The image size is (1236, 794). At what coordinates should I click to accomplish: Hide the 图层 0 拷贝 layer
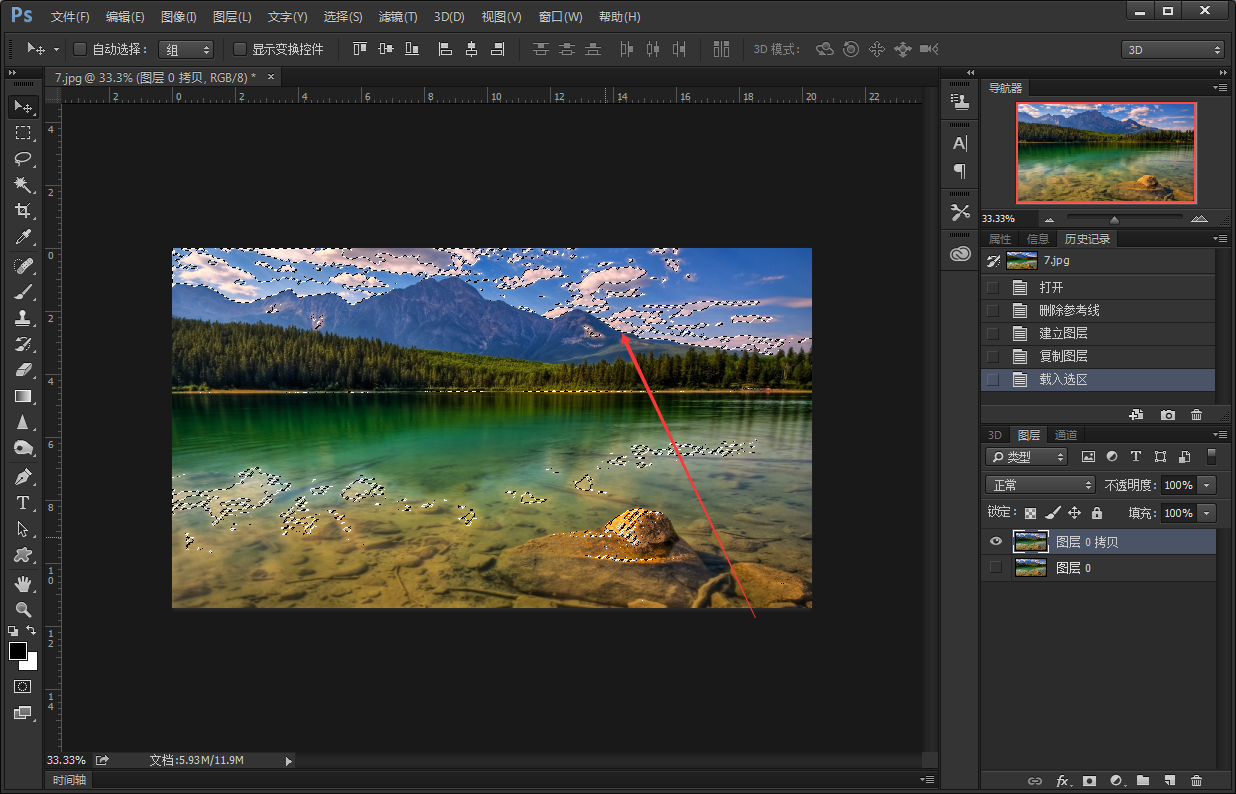(x=995, y=542)
